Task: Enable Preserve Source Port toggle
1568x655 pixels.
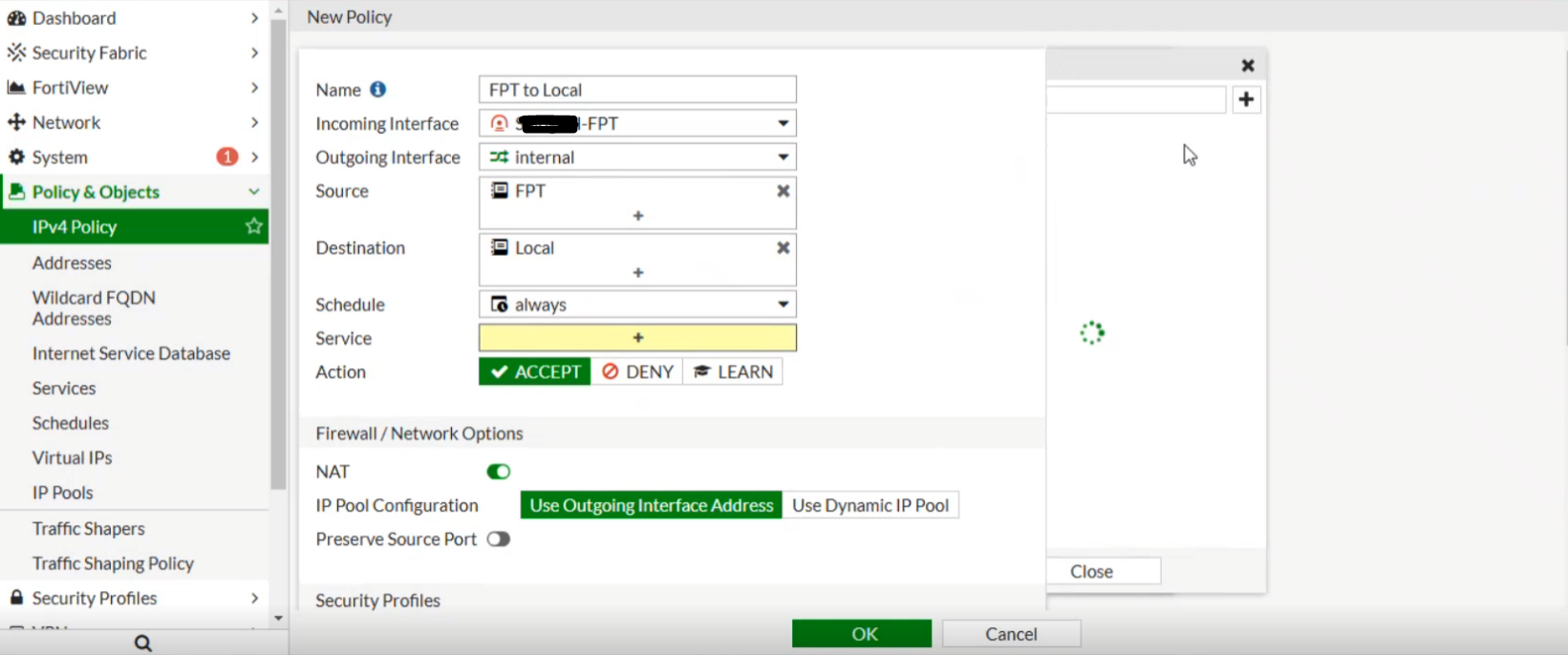Action: (x=499, y=539)
